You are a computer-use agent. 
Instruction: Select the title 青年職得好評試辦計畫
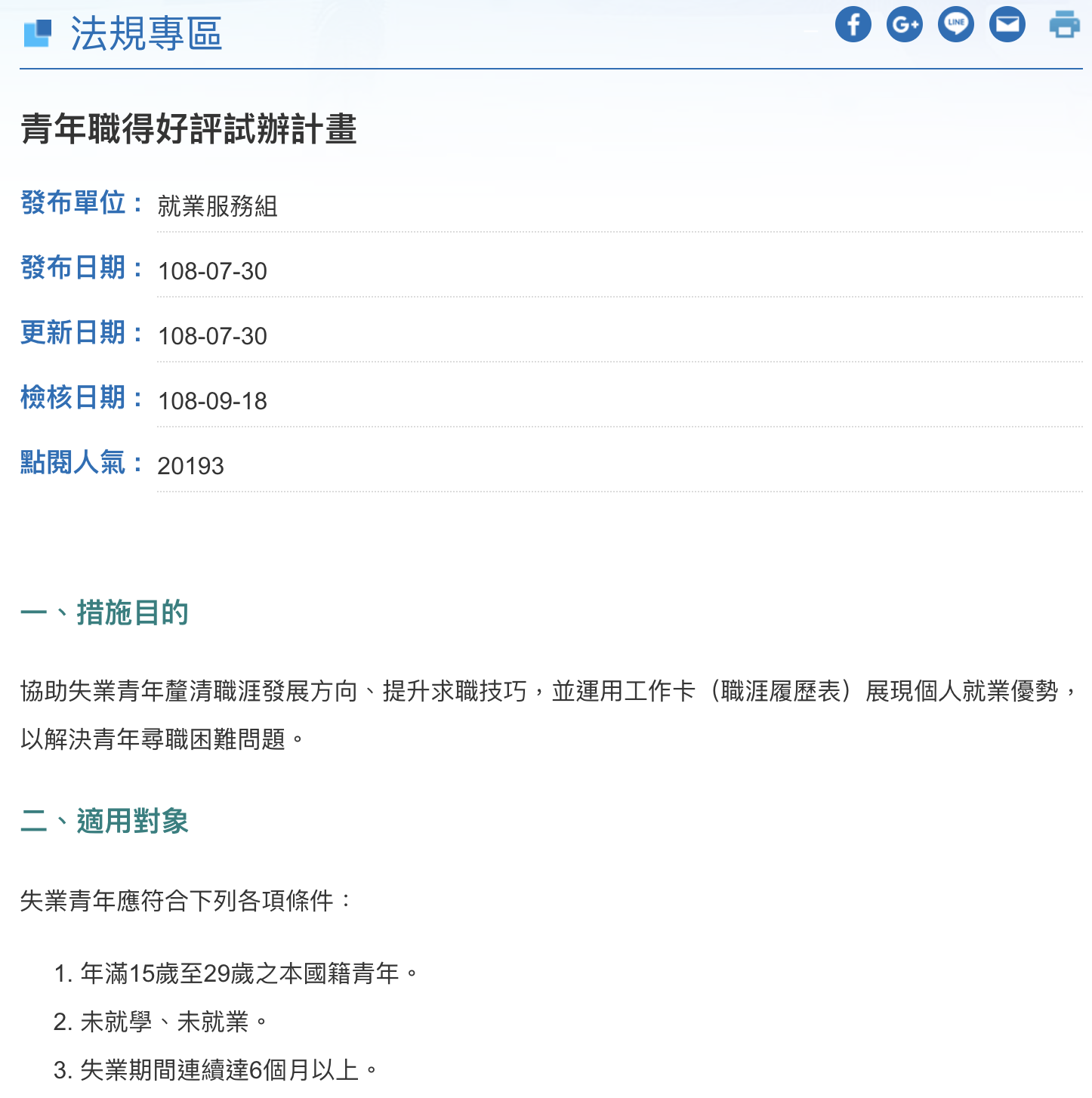pyautogui.click(x=189, y=128)
